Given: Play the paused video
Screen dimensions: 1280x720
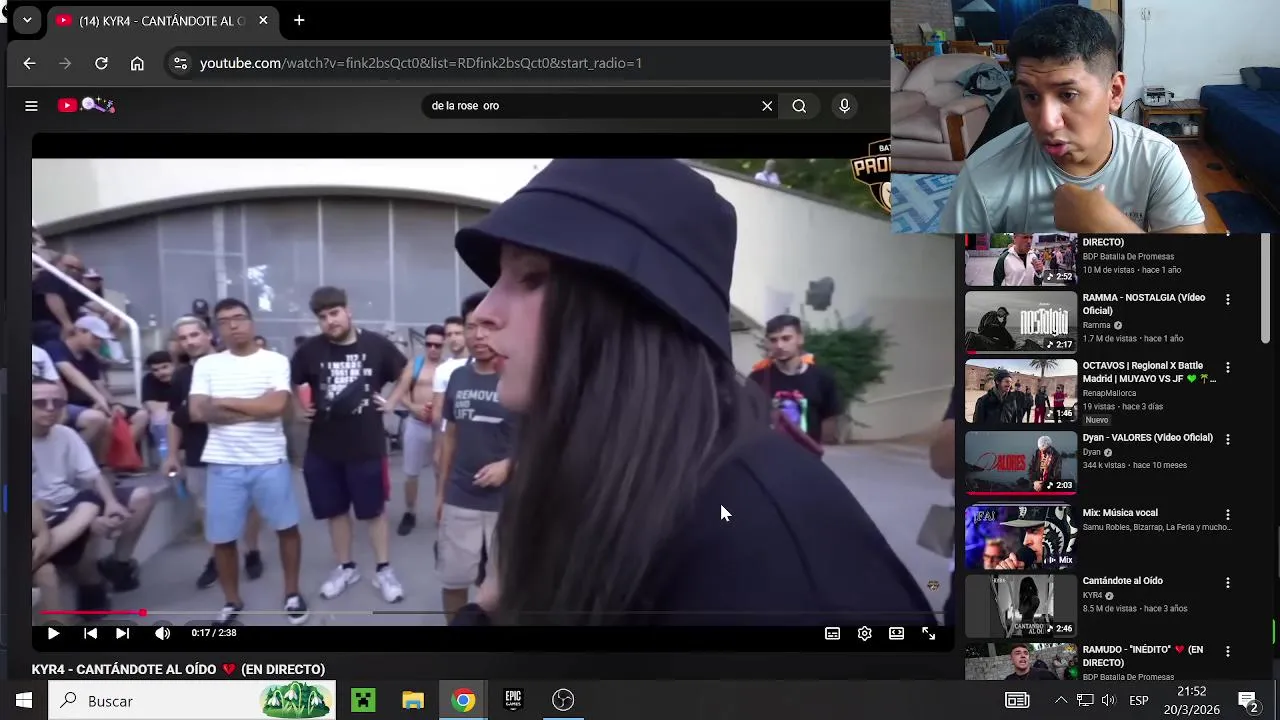Looking at the screenshot, I should tap(53, 633).
